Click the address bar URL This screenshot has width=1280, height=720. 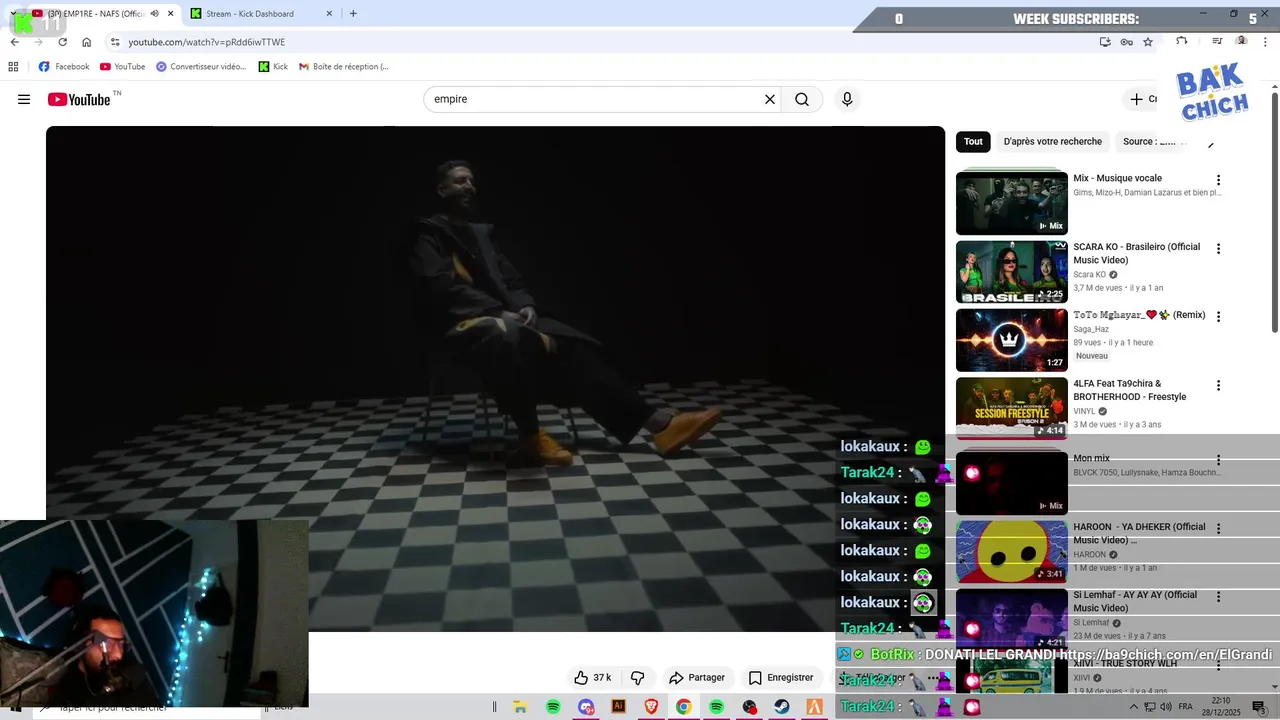pyautogui.click(x=206, y=42)
